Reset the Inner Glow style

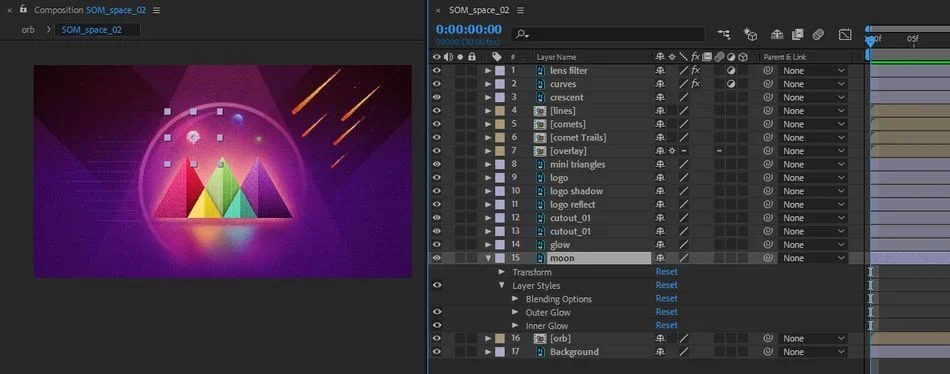click(x=666, y=325)
